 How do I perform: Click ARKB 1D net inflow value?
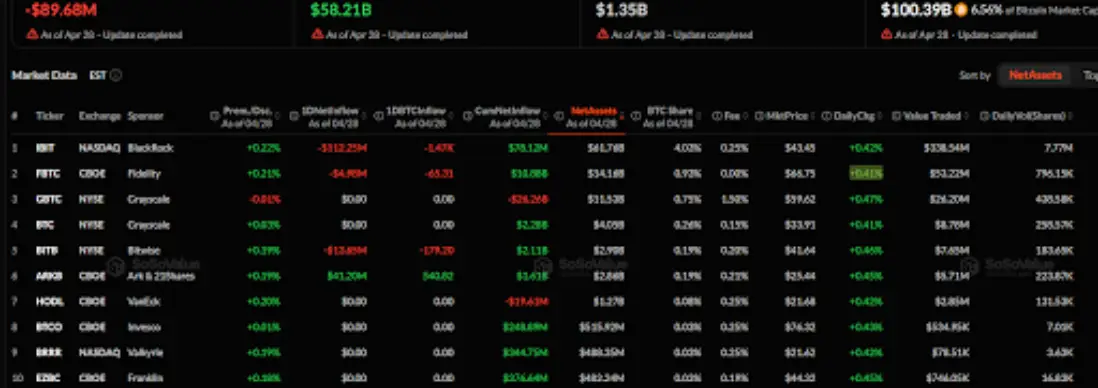tap(347, 276)
